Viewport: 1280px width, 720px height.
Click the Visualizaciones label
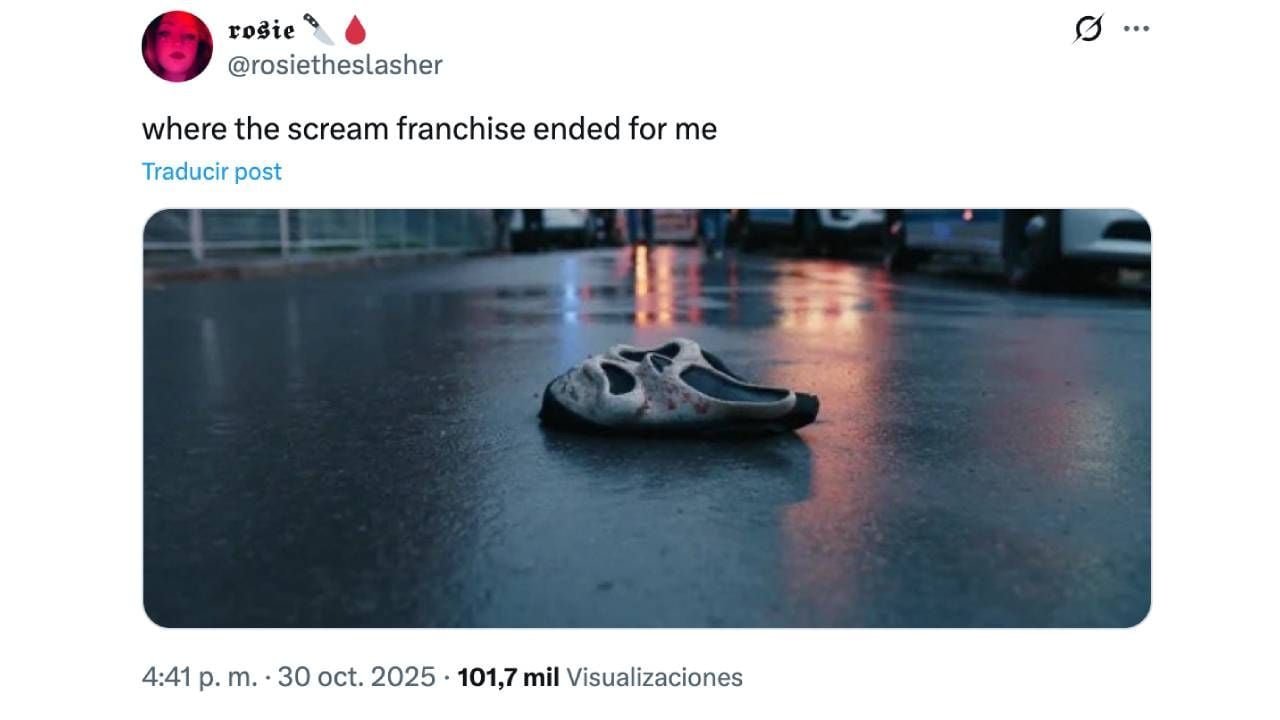pos(654,677)
